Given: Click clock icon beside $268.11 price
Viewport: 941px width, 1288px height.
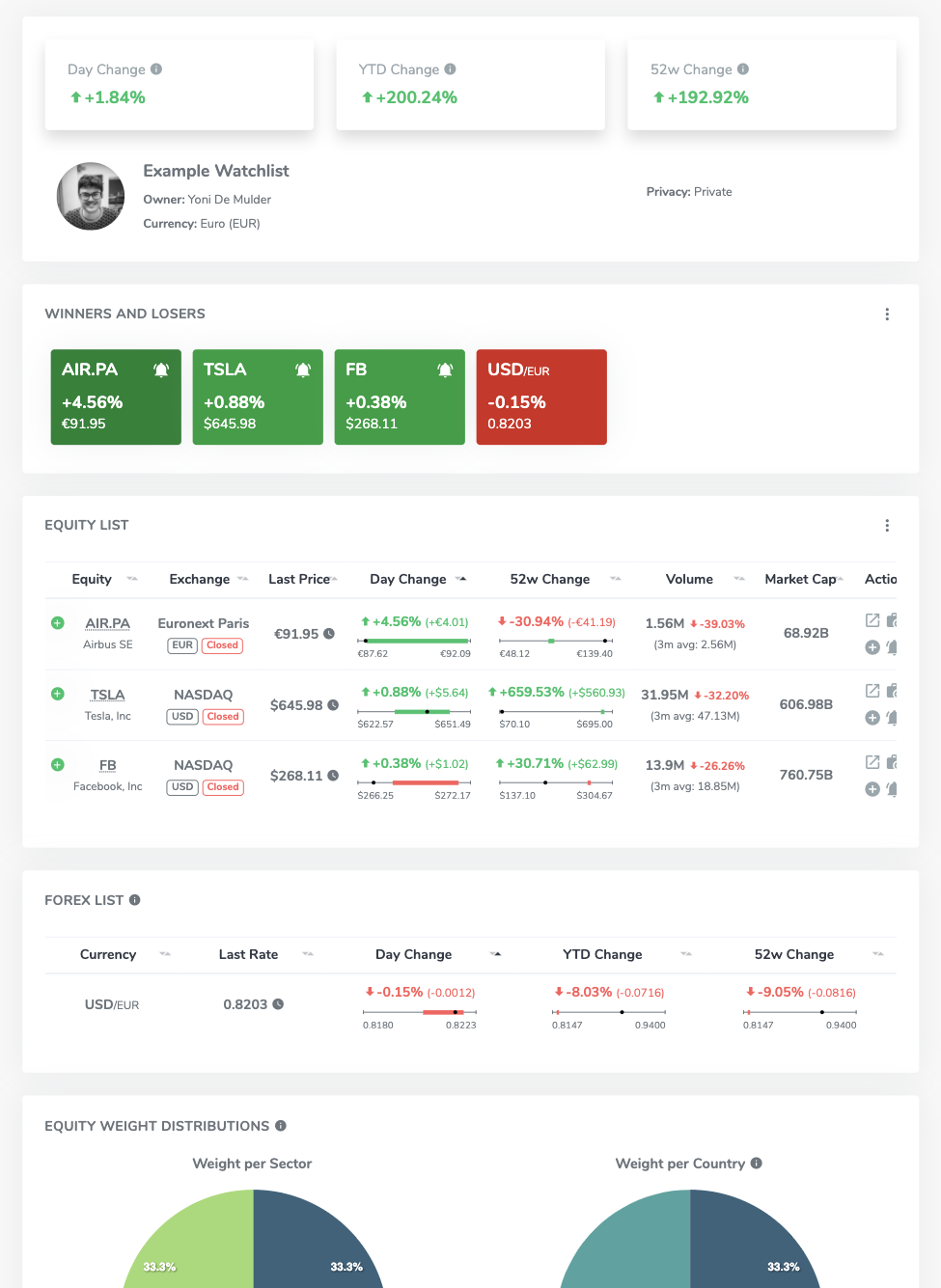Looking at the screenshot, I should click(333, 776).
